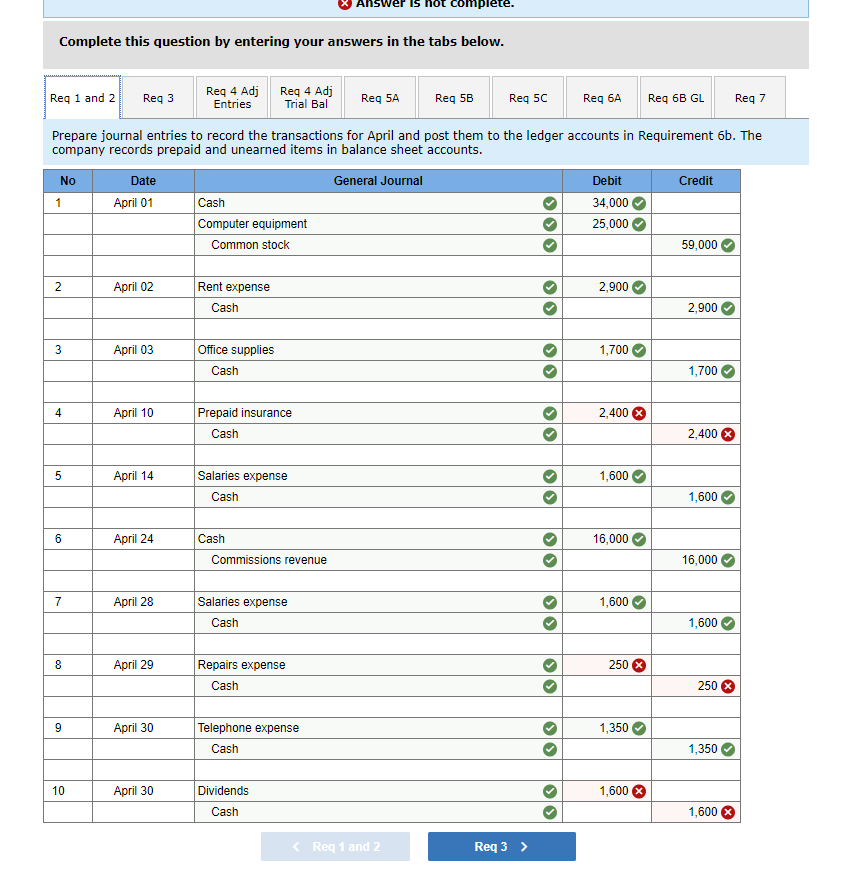Click the green check icon beside the 34,000 debit
Viewport: 855px width, 874px height.
tap(639, 203)
